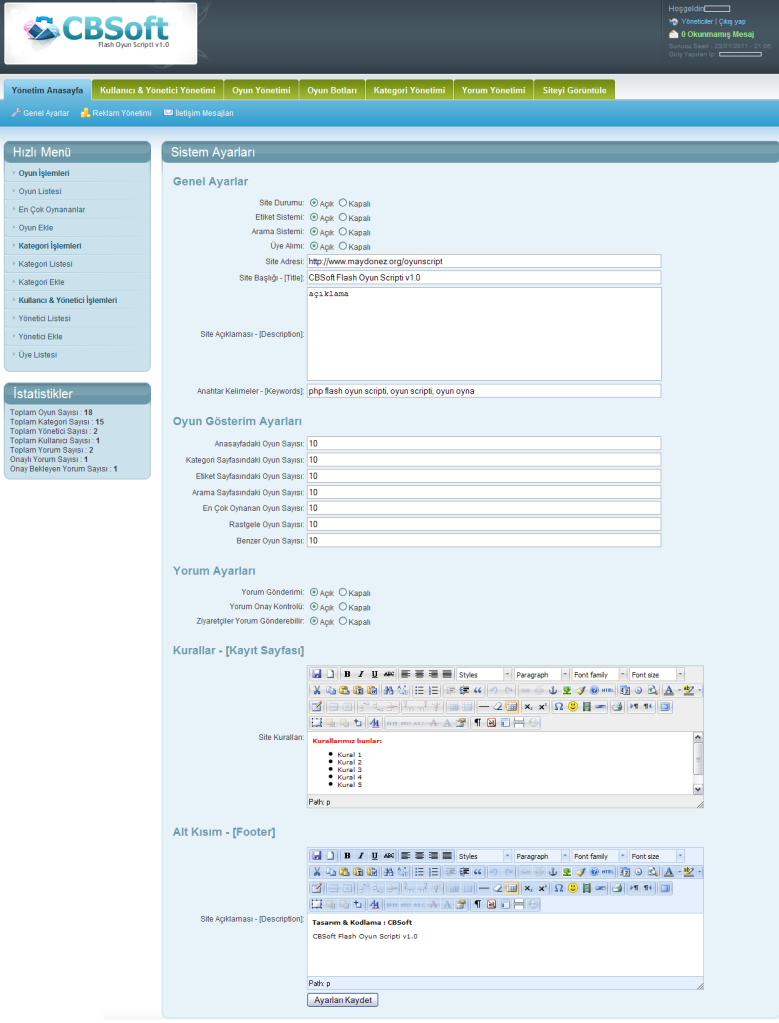Set Yorum Onay Kontrolü to Kapalı

click(343, 607)
